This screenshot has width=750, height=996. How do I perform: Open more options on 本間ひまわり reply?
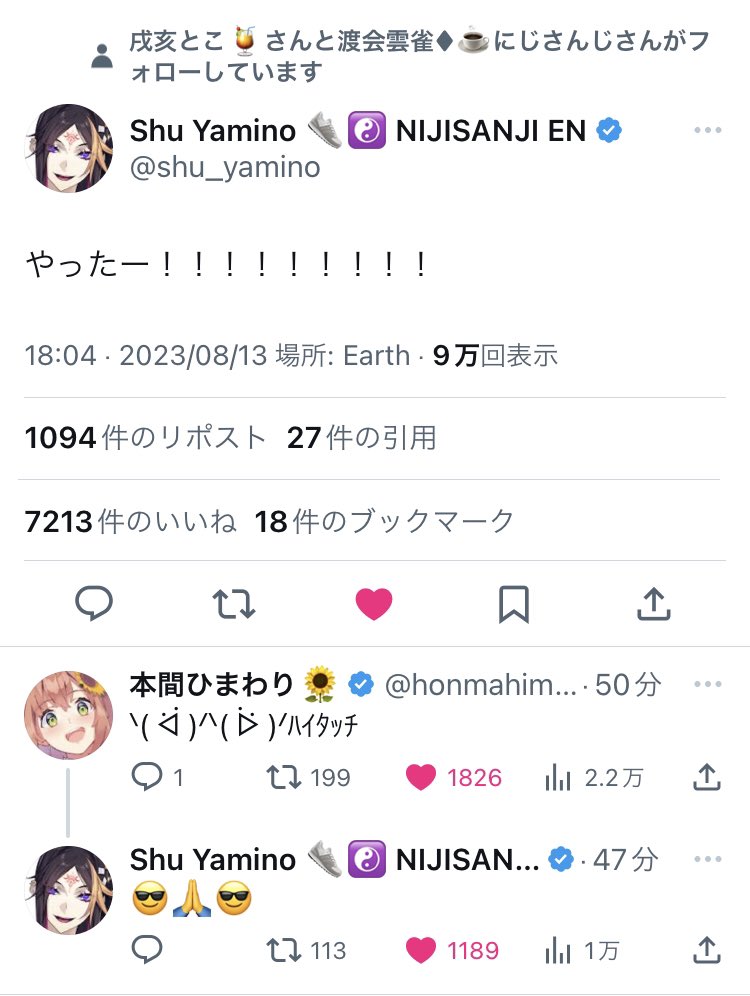(x=707, y=685)
